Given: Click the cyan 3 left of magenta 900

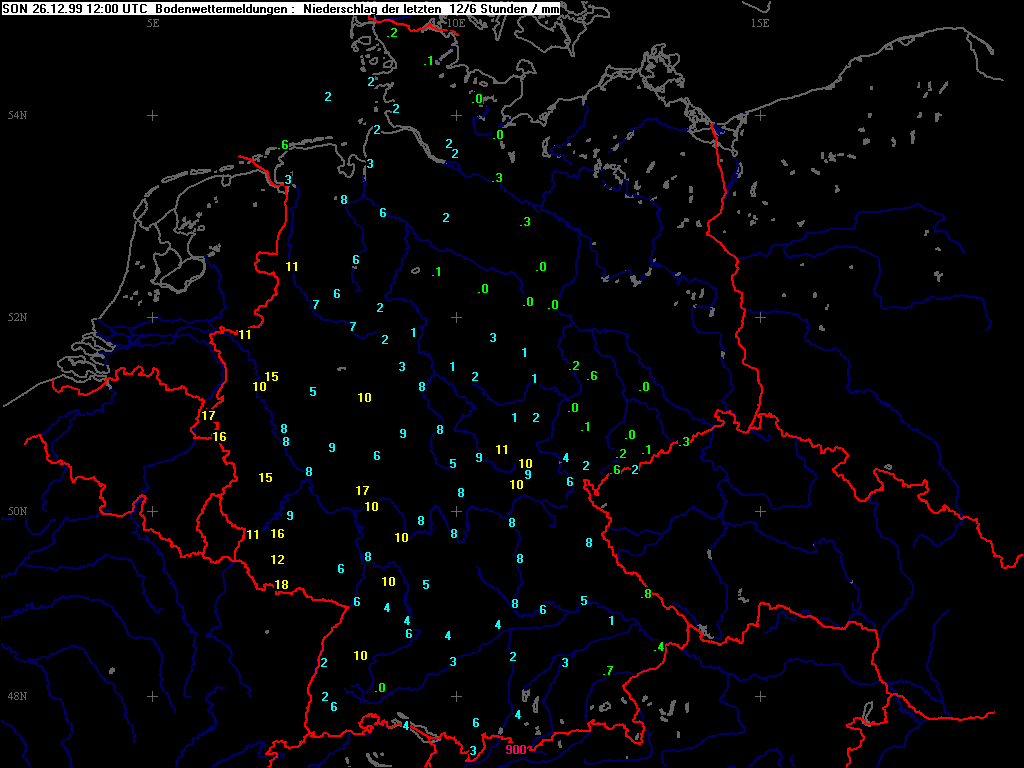Looking at the screenshot, I should pos(473,751).
